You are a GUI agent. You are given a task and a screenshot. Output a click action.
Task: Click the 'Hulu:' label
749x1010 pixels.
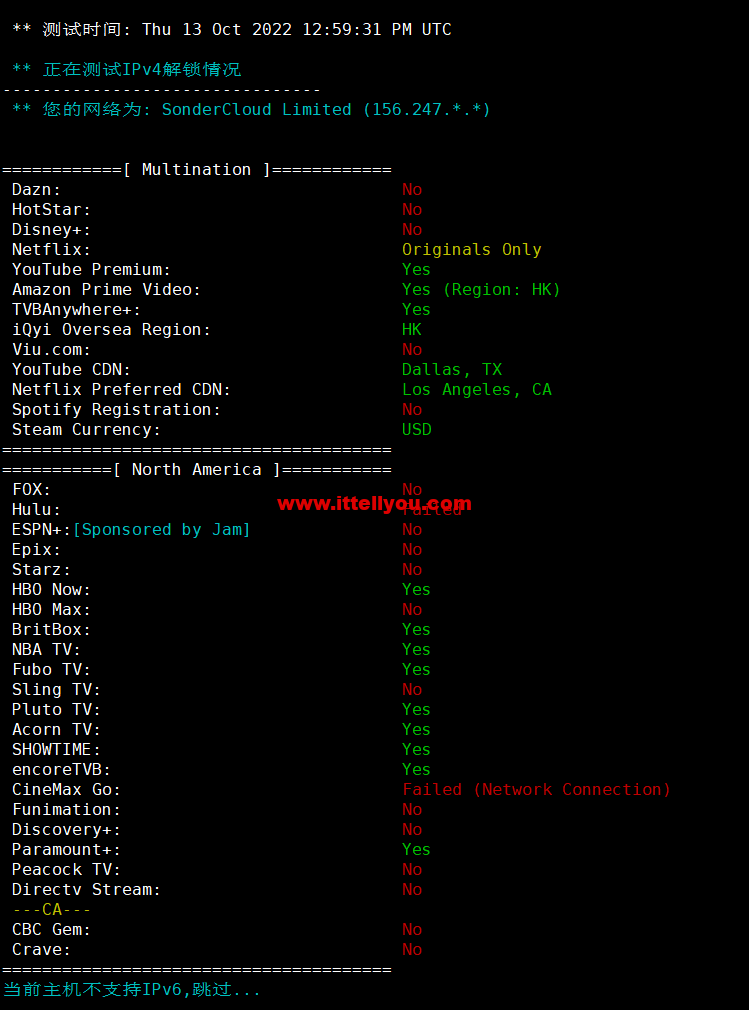[37, 510]
